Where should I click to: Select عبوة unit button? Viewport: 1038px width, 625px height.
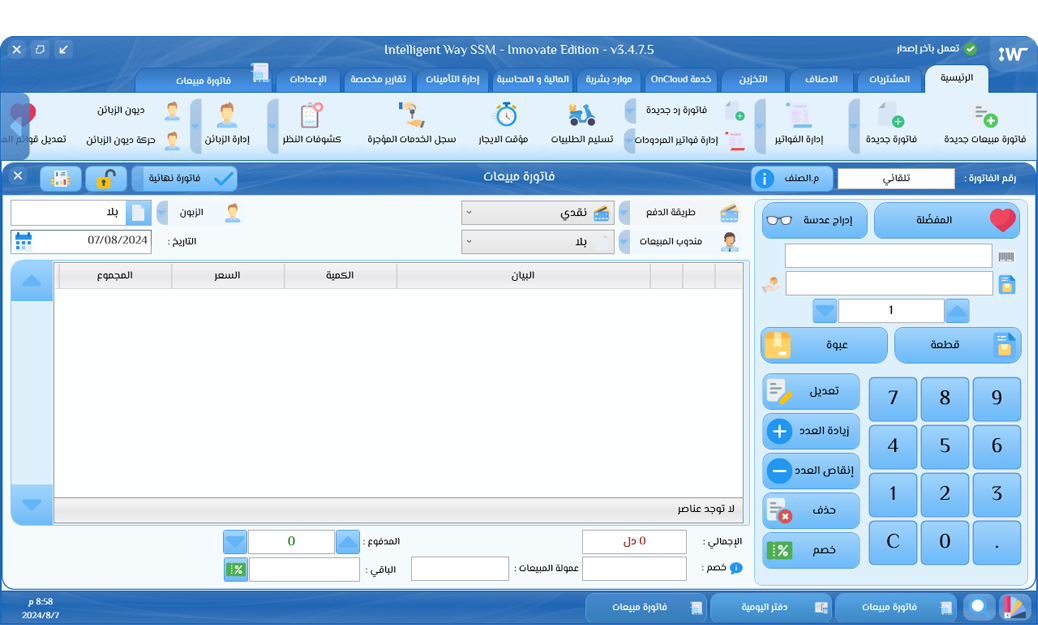point(824,345)
